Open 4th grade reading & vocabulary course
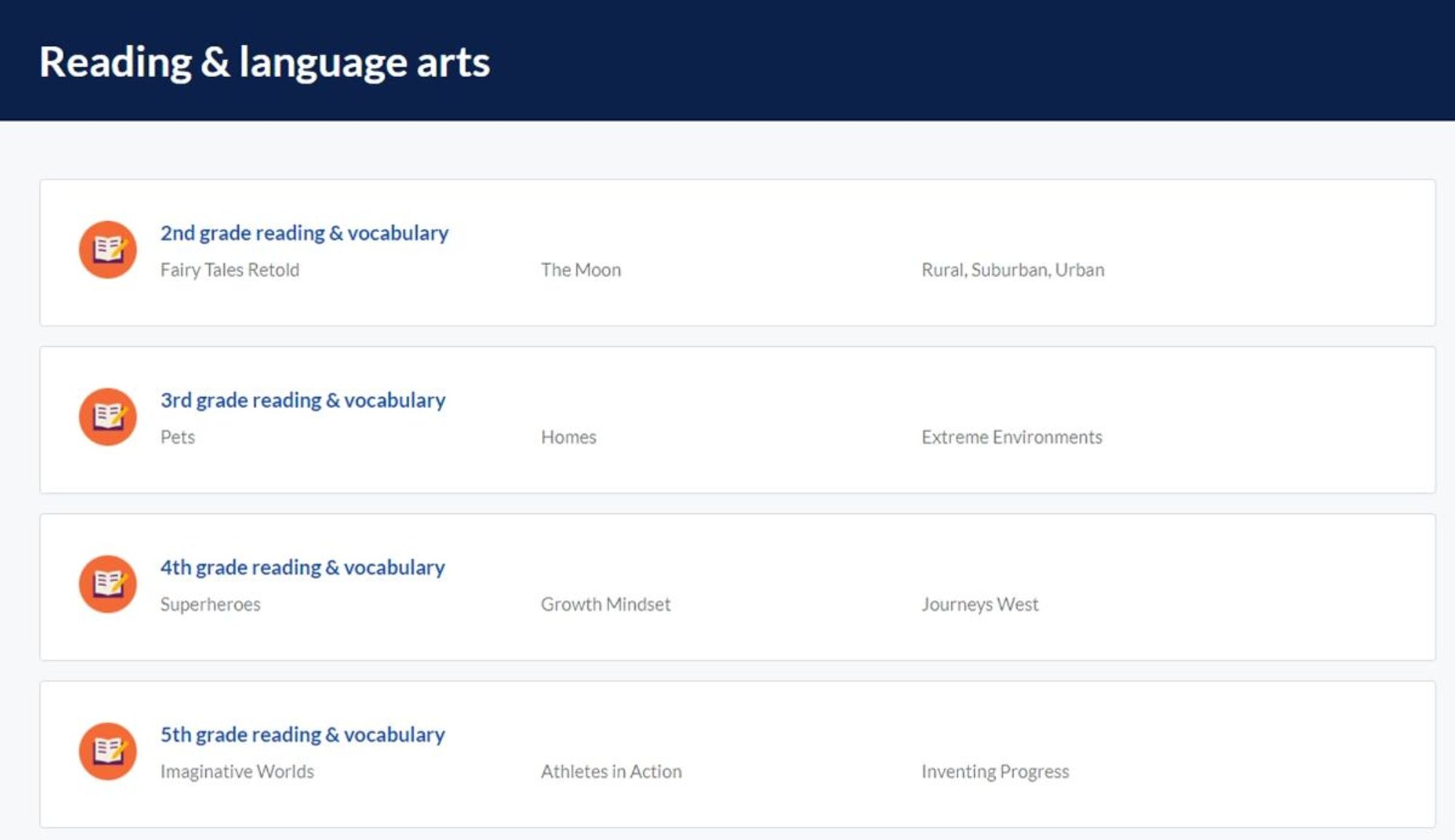This screenshot has height=840, width=1455. pos(303,567)
